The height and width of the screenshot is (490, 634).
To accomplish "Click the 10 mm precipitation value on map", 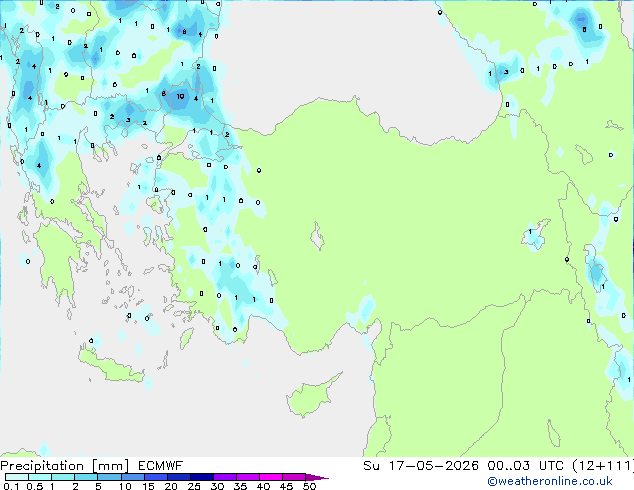I will 180,96.
